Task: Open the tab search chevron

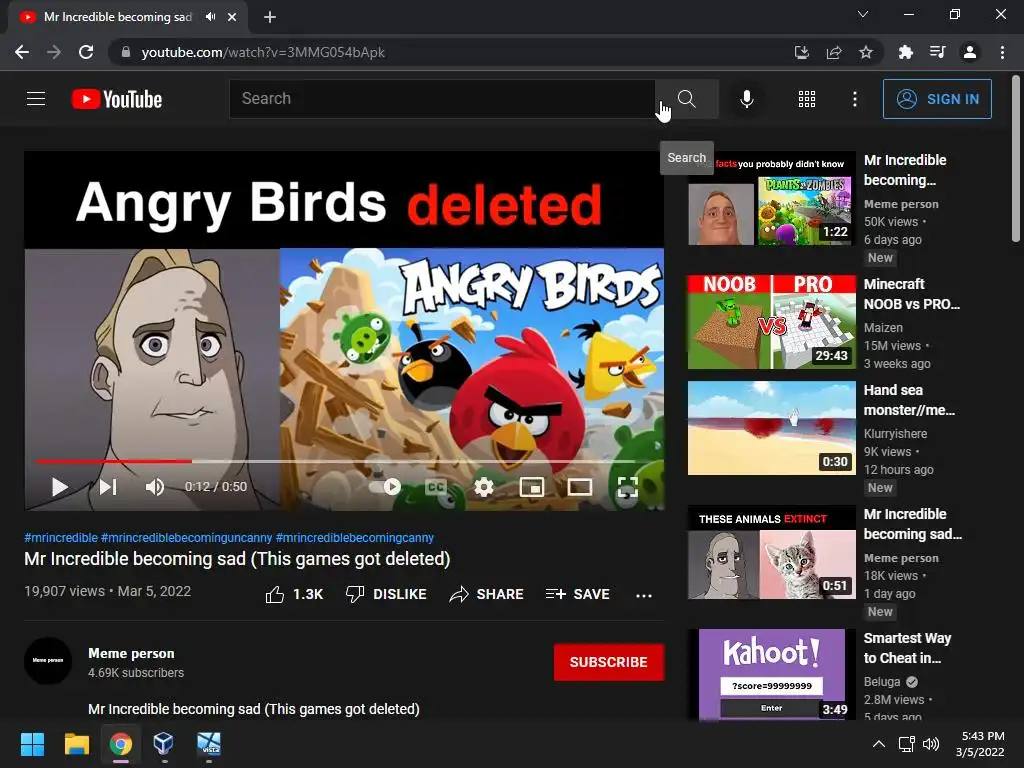Action: (863, 14)
